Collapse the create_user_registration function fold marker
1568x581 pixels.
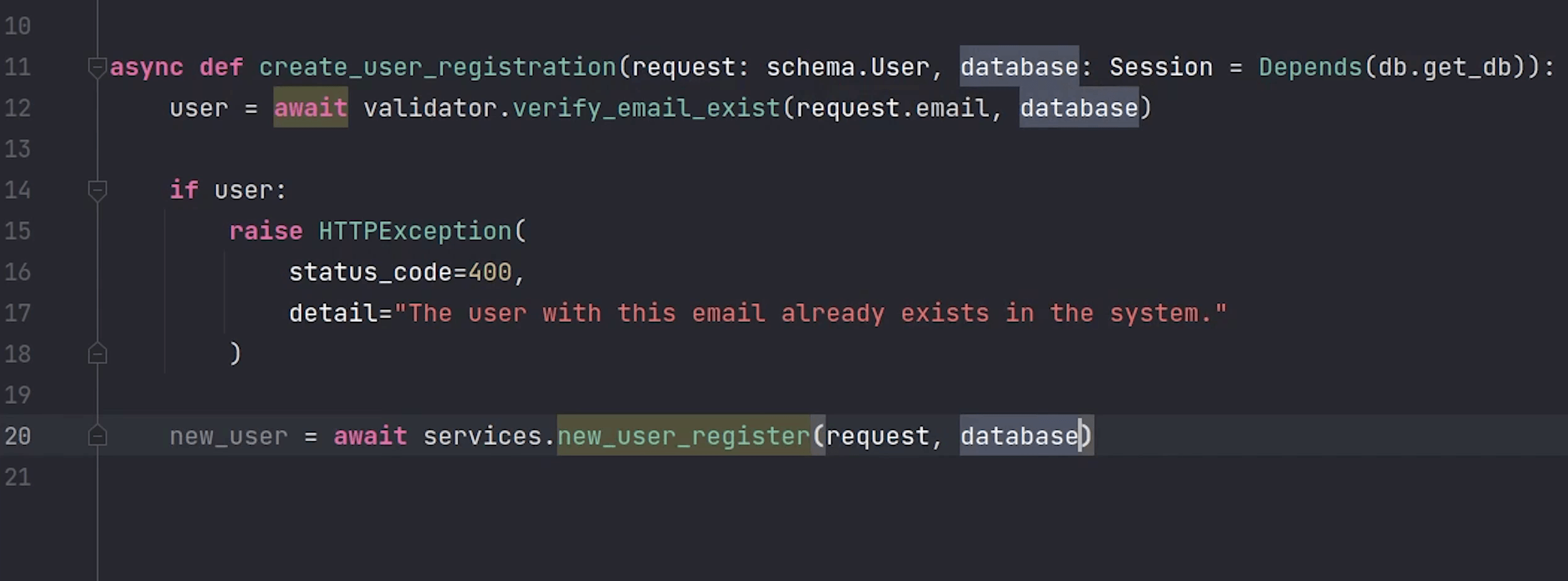point(97,66)
